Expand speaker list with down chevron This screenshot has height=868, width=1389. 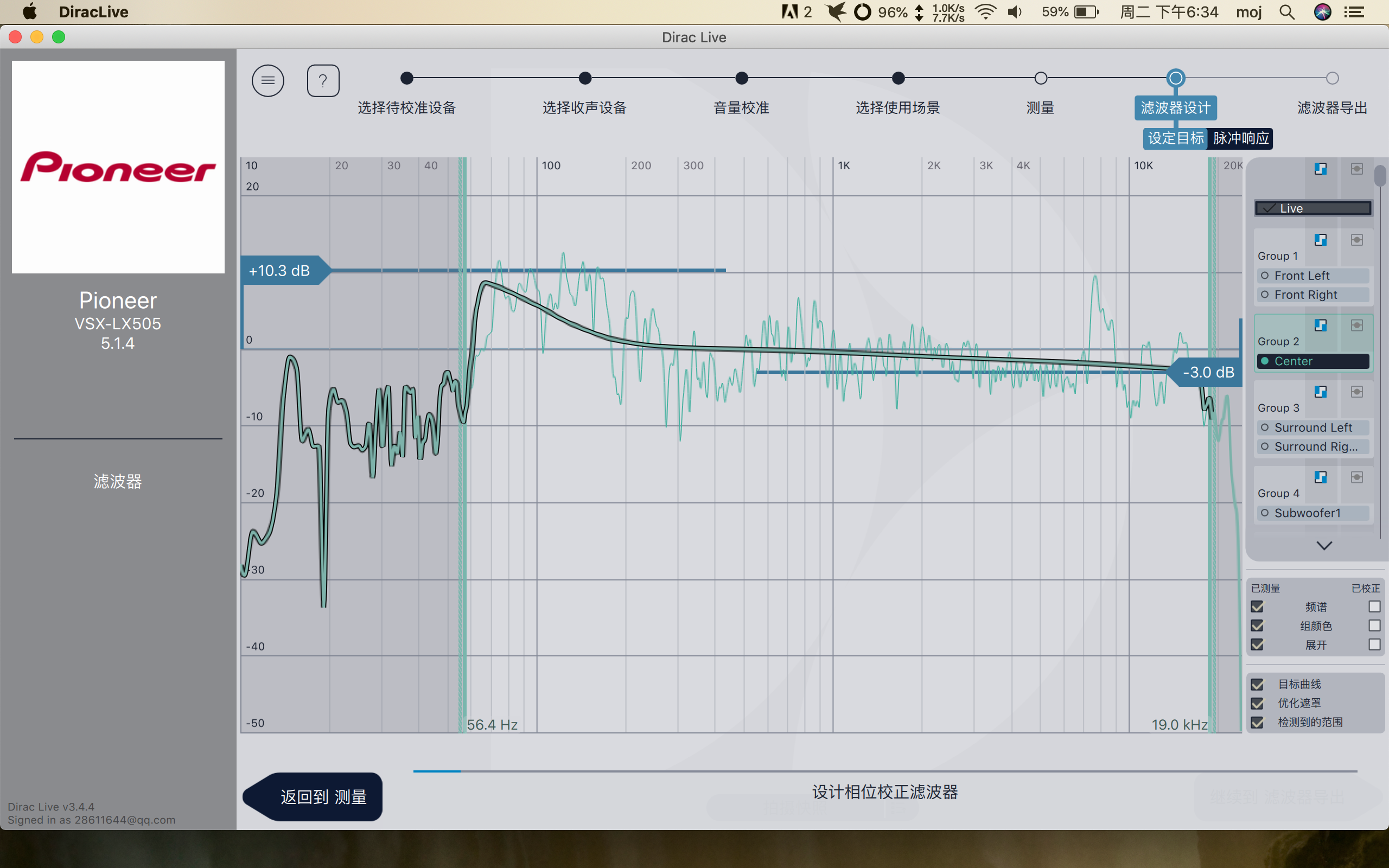[1323, 545]
